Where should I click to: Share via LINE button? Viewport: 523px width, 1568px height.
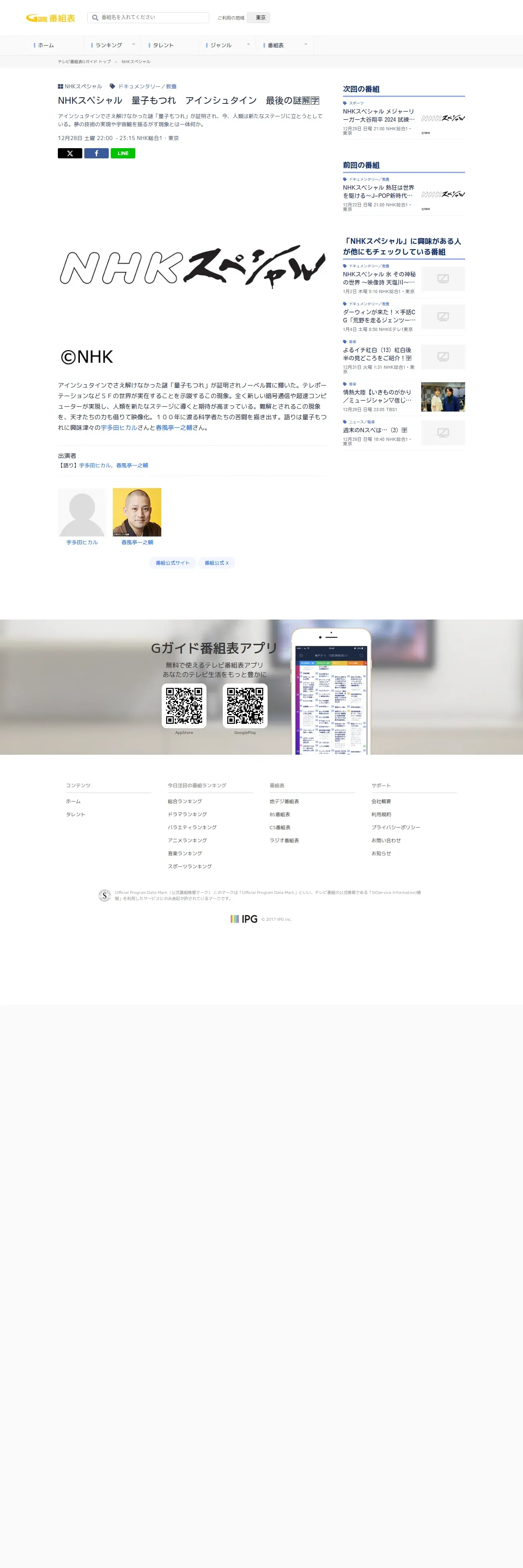(123, 153)
